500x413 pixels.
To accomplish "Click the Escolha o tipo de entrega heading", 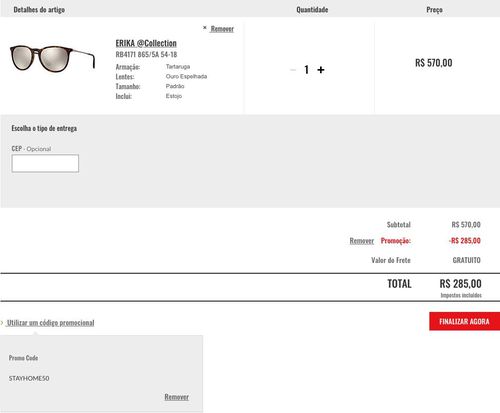I will click(x=44, y=128).
